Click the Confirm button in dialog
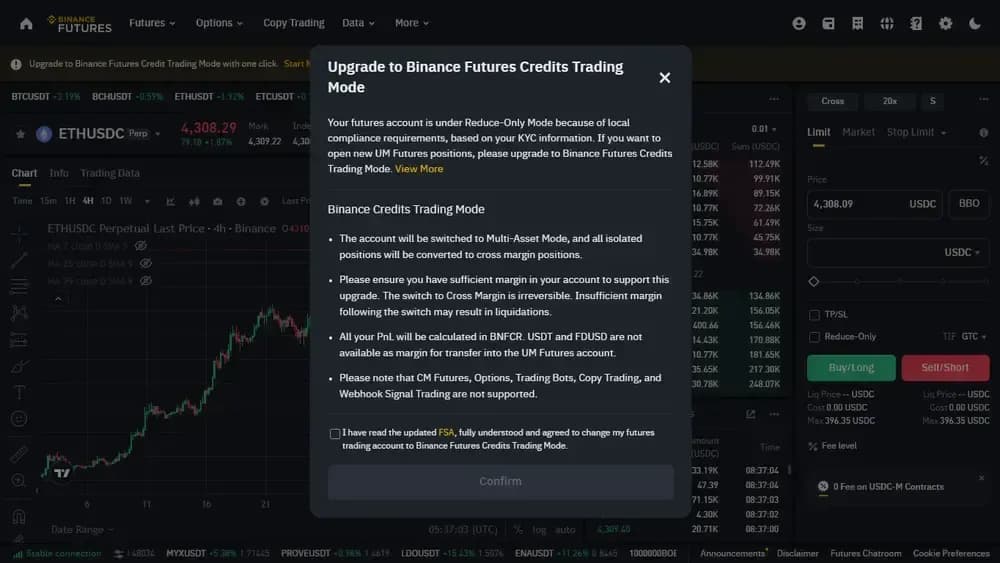Viewport: 1000px width, 563px height. point(501,481)
